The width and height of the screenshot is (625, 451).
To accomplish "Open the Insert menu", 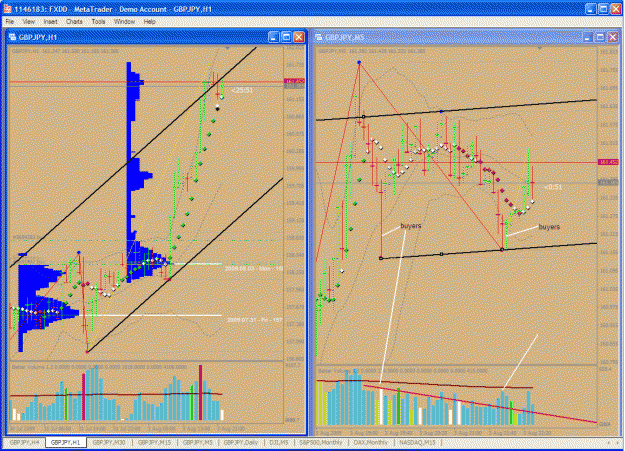I will point(50,22).
